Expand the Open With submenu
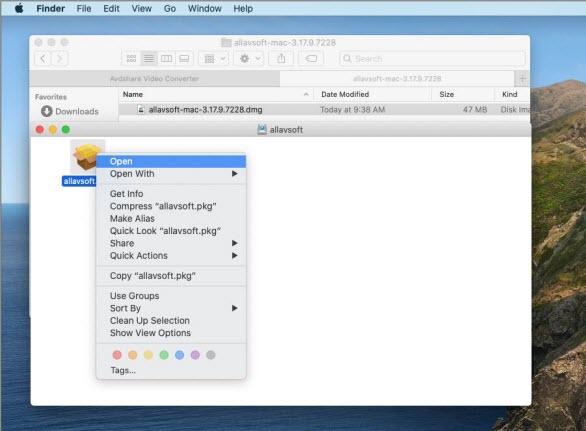Screen dimensions: 586x431 pos(171,174)
